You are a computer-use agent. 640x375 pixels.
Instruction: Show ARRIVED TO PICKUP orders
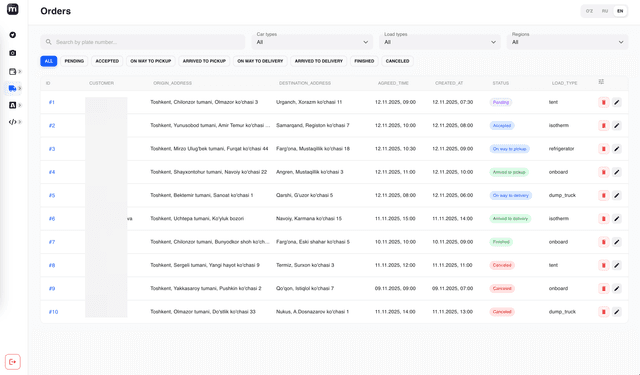pyautogui.click(x=204, y=61)
